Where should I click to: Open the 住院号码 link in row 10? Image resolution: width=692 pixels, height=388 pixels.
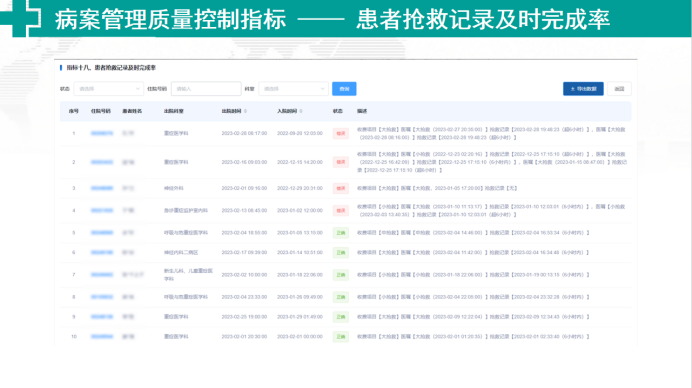coord(102,337)
